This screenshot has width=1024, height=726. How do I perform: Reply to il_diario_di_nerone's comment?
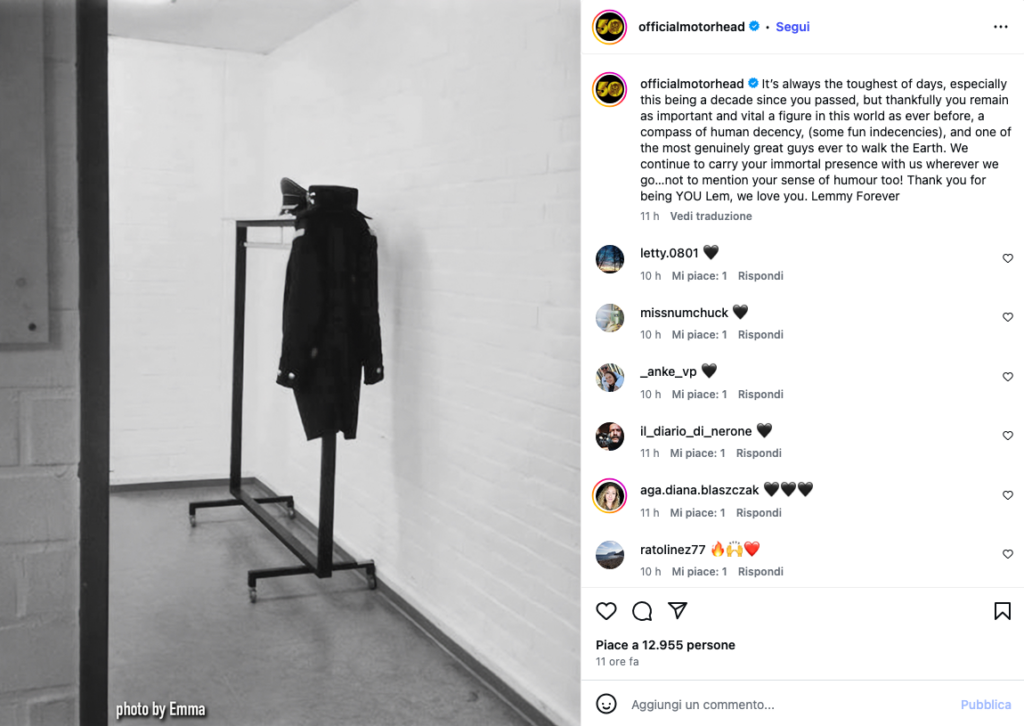click(x=758, y=453)
